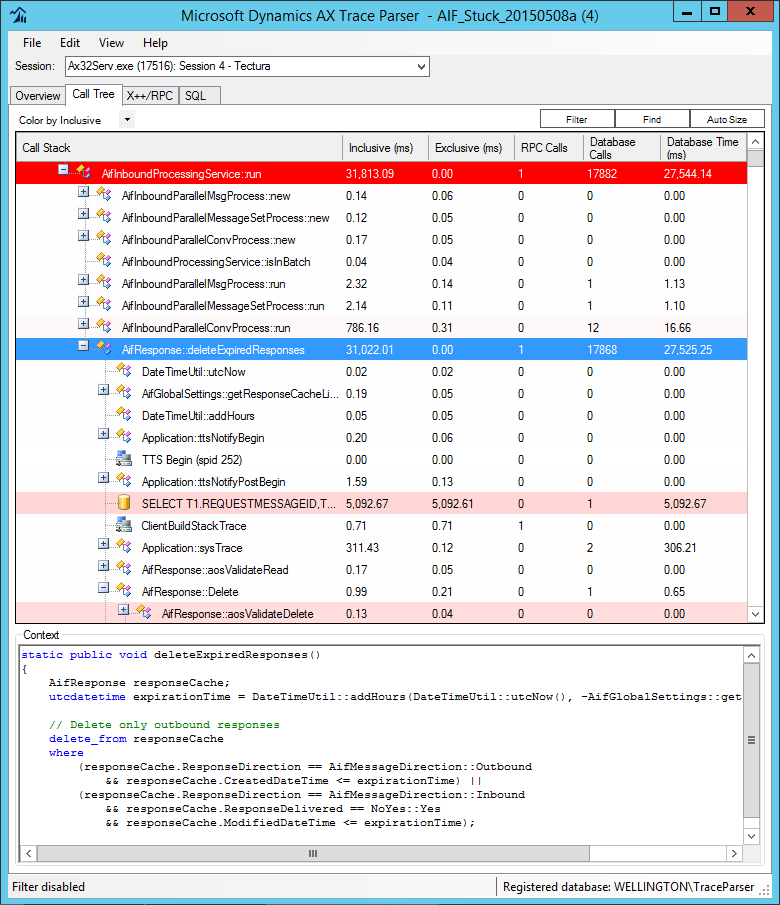Image resolution: width=780 pixels, height=905 pixels.
Task: Collapse the AifResponse::deleteExpiredResponses node
Action: pyautogui.click(x=84, y=345)
